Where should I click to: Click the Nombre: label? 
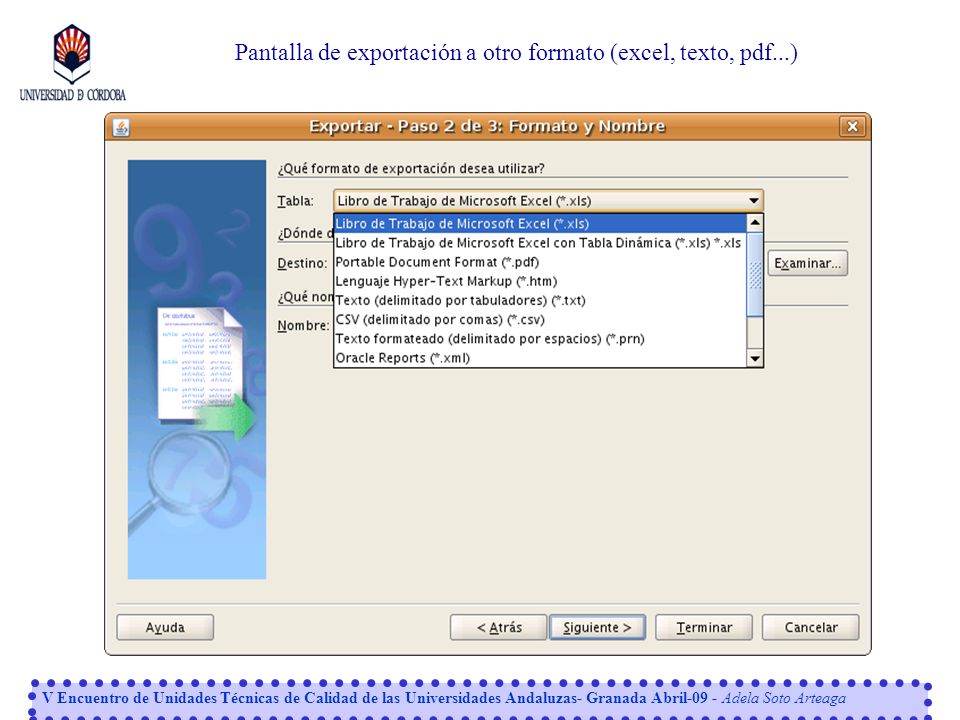click(304, 326)
